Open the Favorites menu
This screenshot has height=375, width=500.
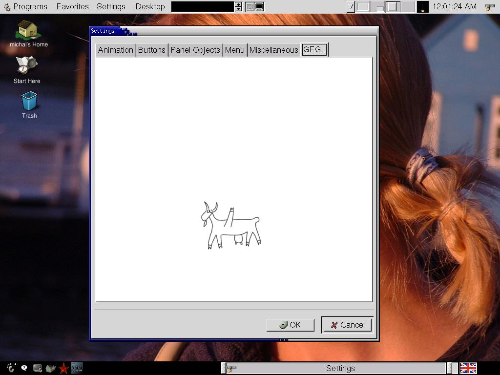point(72,7)
